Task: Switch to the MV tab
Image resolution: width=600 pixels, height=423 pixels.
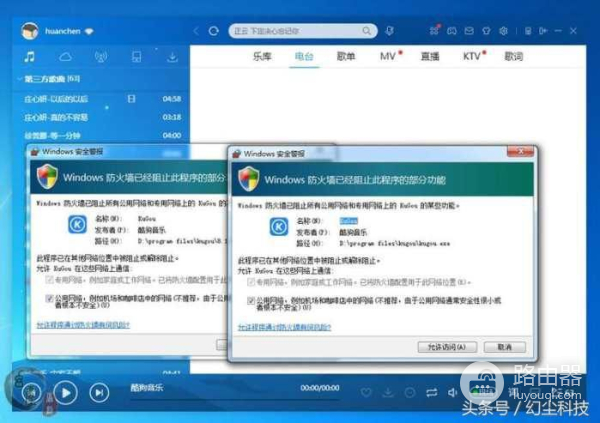Action: click(x=388, y=56)
